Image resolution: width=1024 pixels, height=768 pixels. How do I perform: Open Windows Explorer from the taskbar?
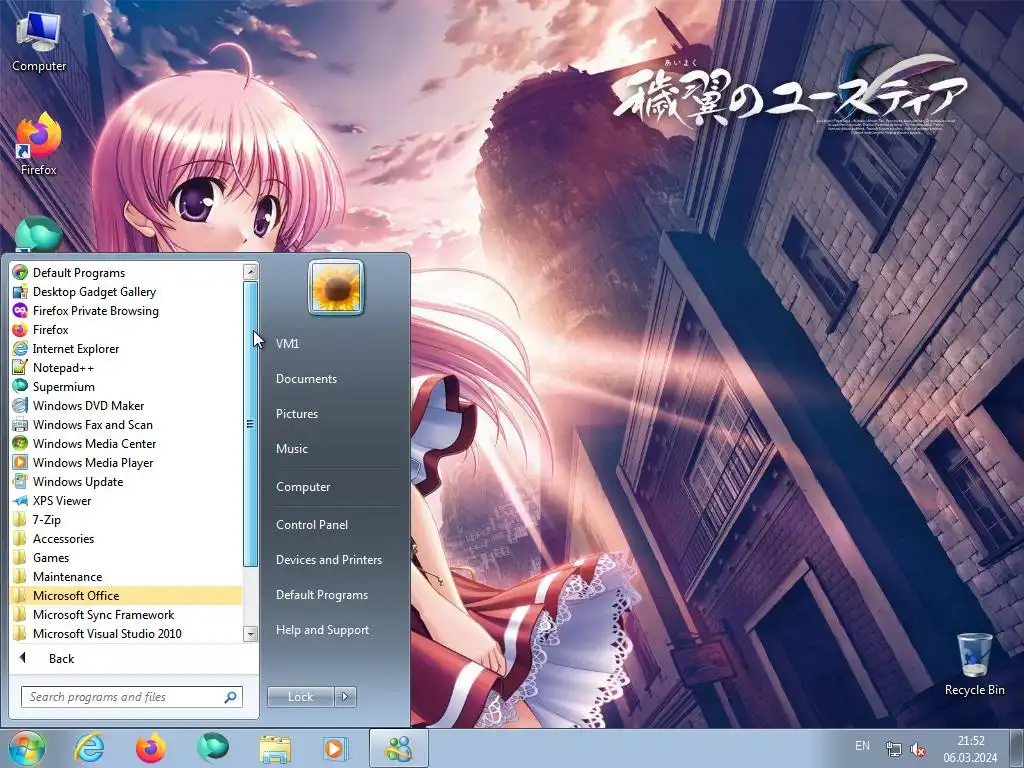click(x=275, y=749)
